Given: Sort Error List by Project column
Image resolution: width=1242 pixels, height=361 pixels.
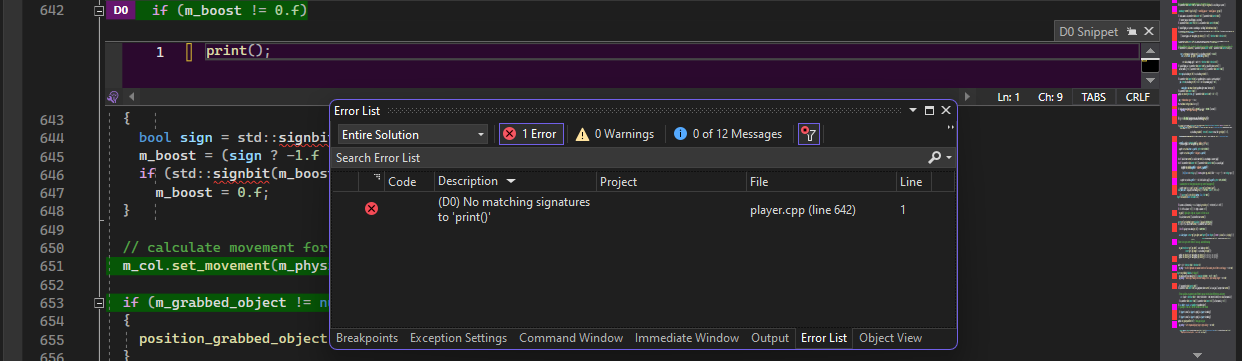Looking at the screenshot, I should [618, 182].
